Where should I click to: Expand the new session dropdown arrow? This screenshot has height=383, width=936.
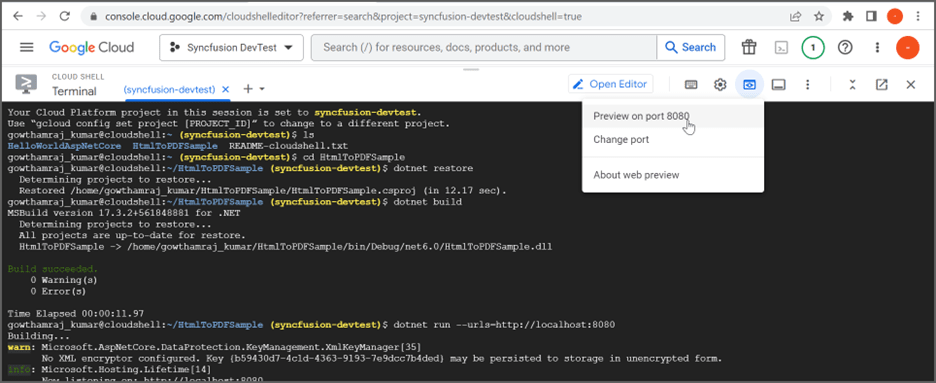pyautogui.click(x=261, y=89)
